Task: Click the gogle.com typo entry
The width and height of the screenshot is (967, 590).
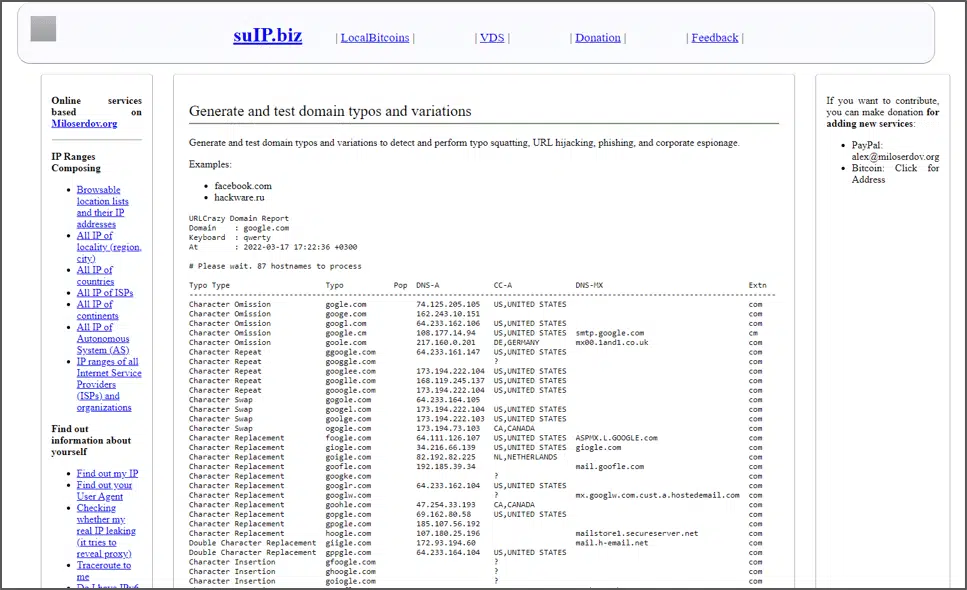Action: click(x=346, y=305)
